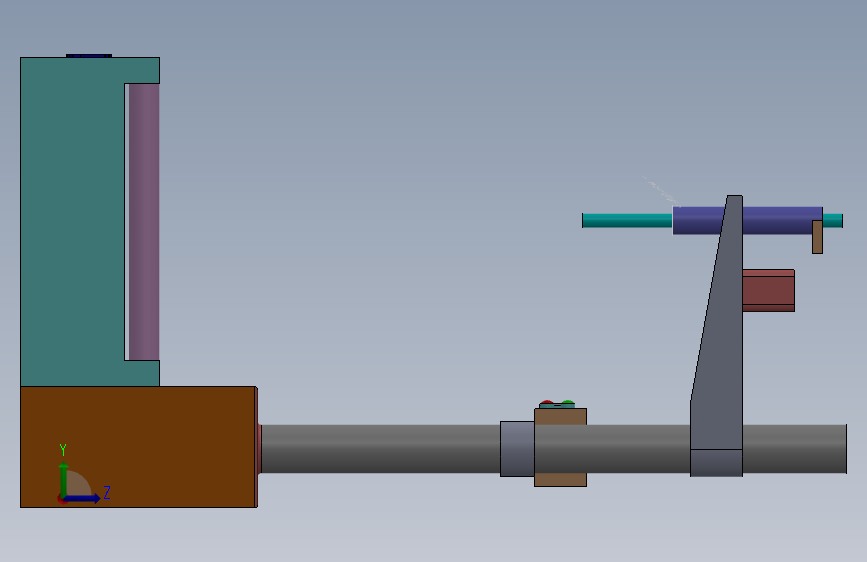Pick the small brown tab on the blue sleeve
The height and width of the screenshot is (562, 867).
817,237
